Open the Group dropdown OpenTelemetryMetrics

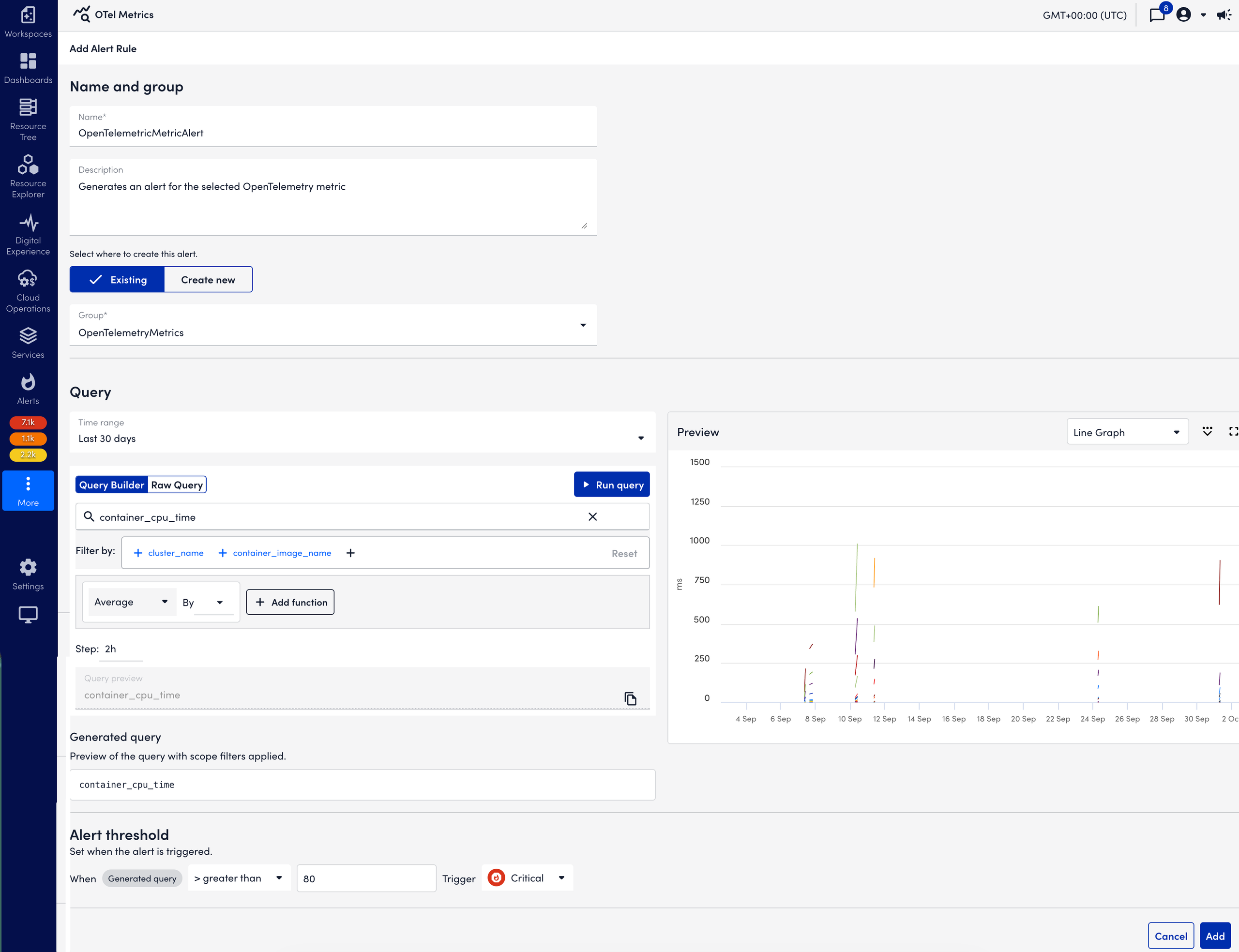click(333, 325)
